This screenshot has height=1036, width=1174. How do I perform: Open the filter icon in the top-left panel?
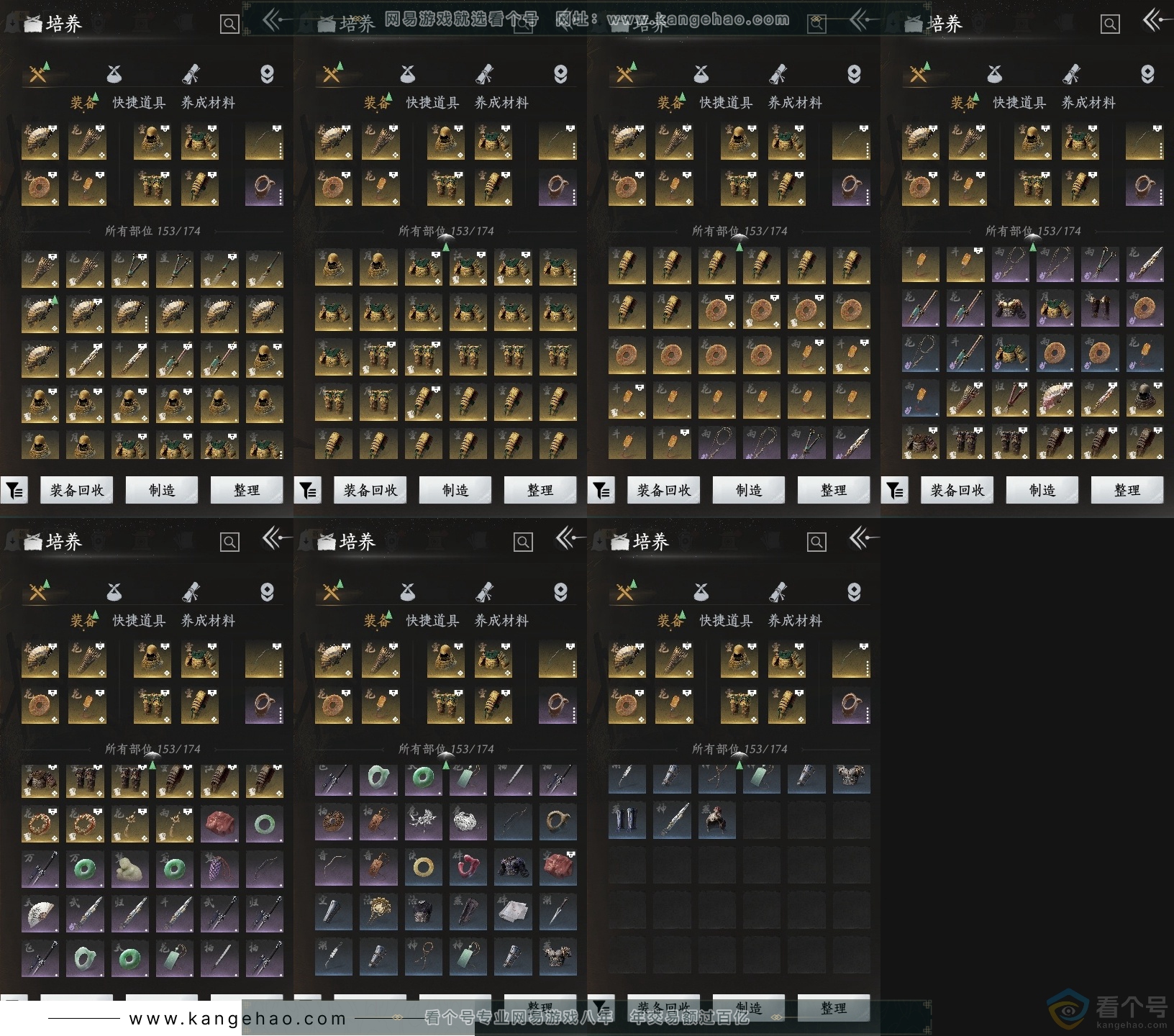pyautogui.click(x=14, y=491)
